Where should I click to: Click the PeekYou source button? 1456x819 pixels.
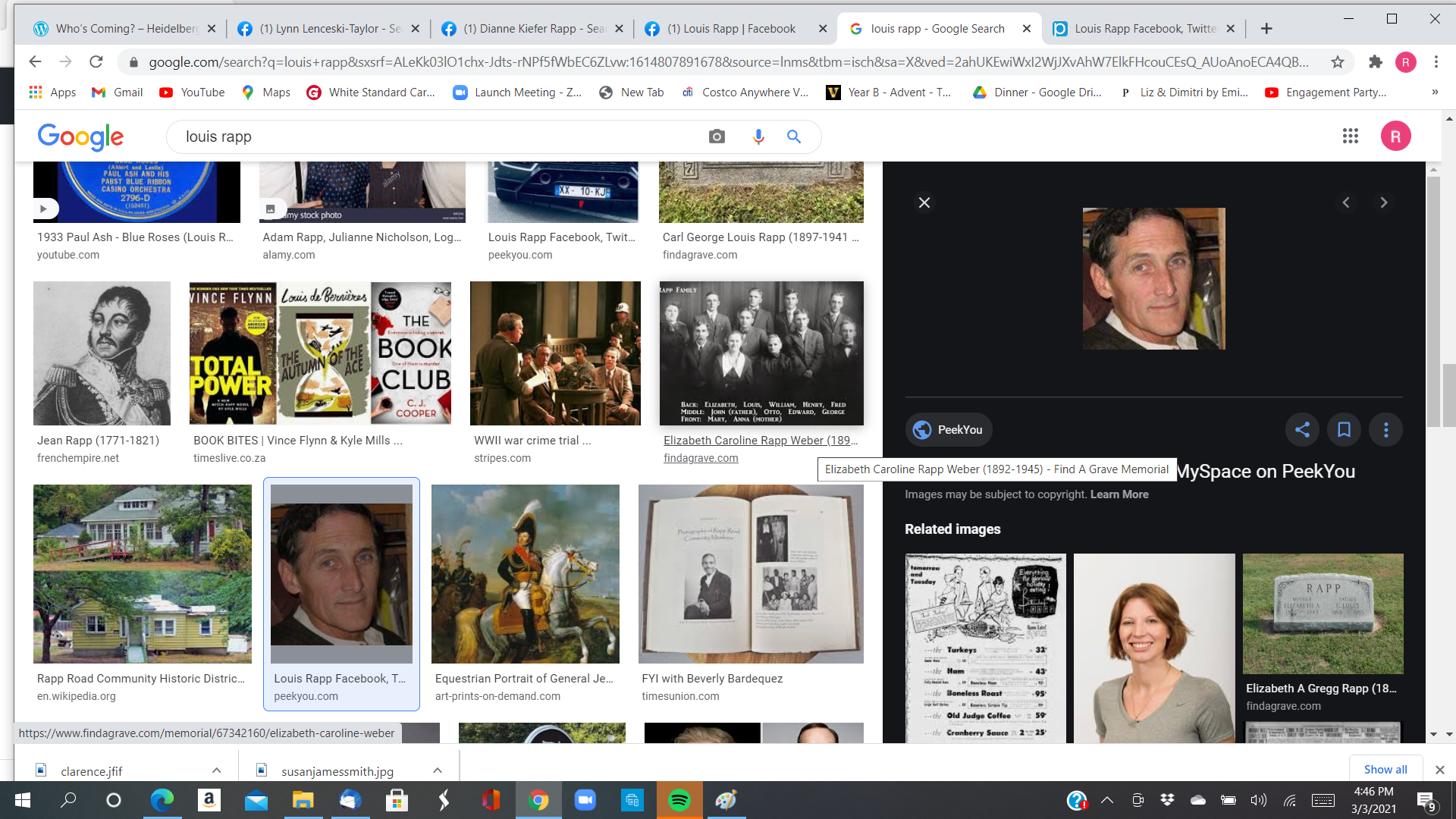coord(948,430)
